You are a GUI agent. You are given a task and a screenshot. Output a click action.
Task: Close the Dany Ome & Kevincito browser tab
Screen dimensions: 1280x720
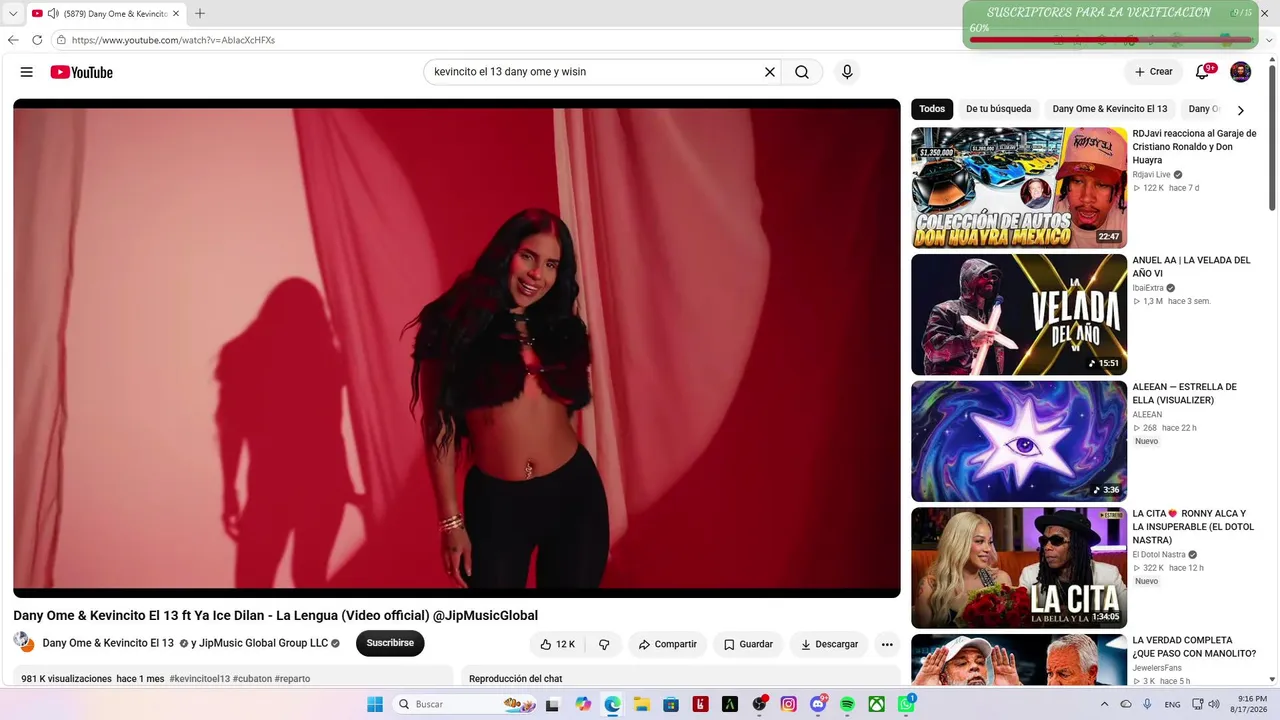pyautogui.click(x=177, y=13)
